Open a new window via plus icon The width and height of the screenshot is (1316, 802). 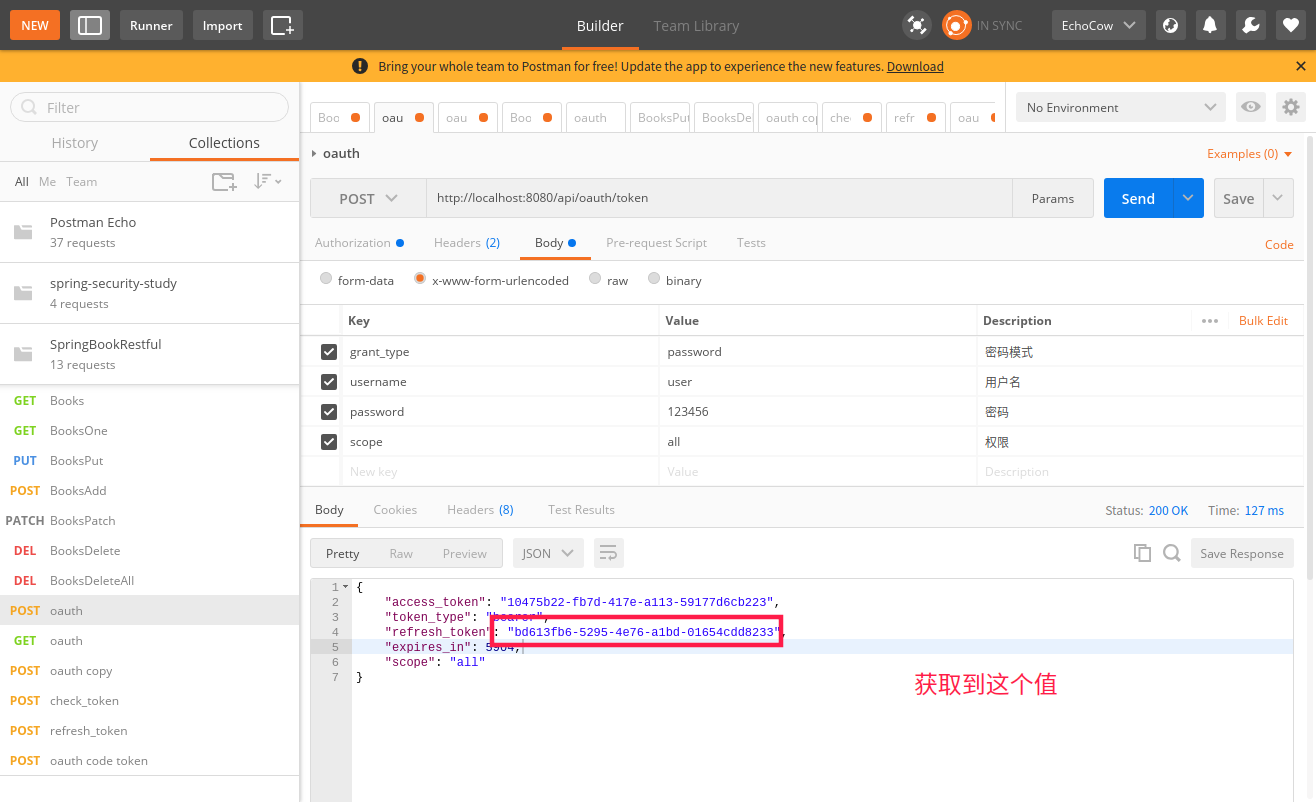pyautogui.click(x=283, y=25)
